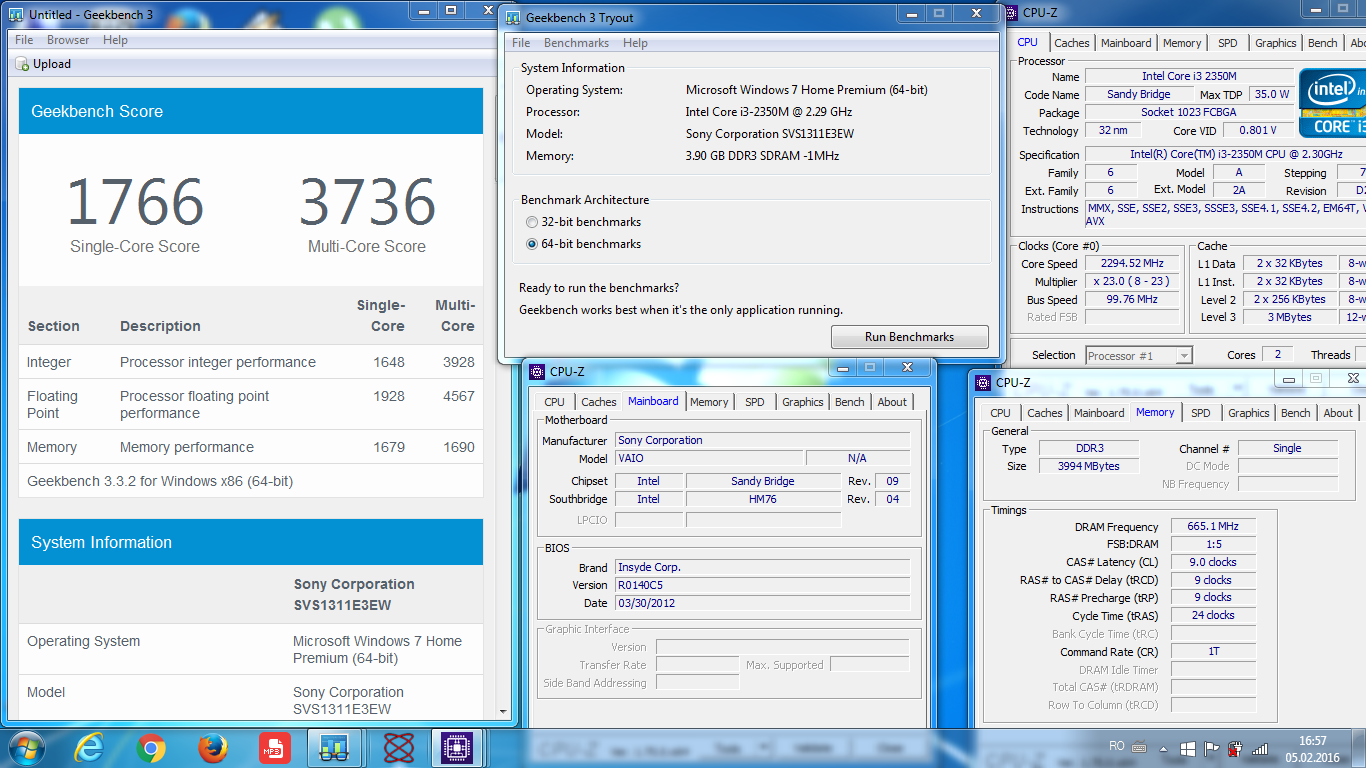Open the Action Center flag tray icon
Screen dimensions: 1366x768
(x=1212, y=748)
